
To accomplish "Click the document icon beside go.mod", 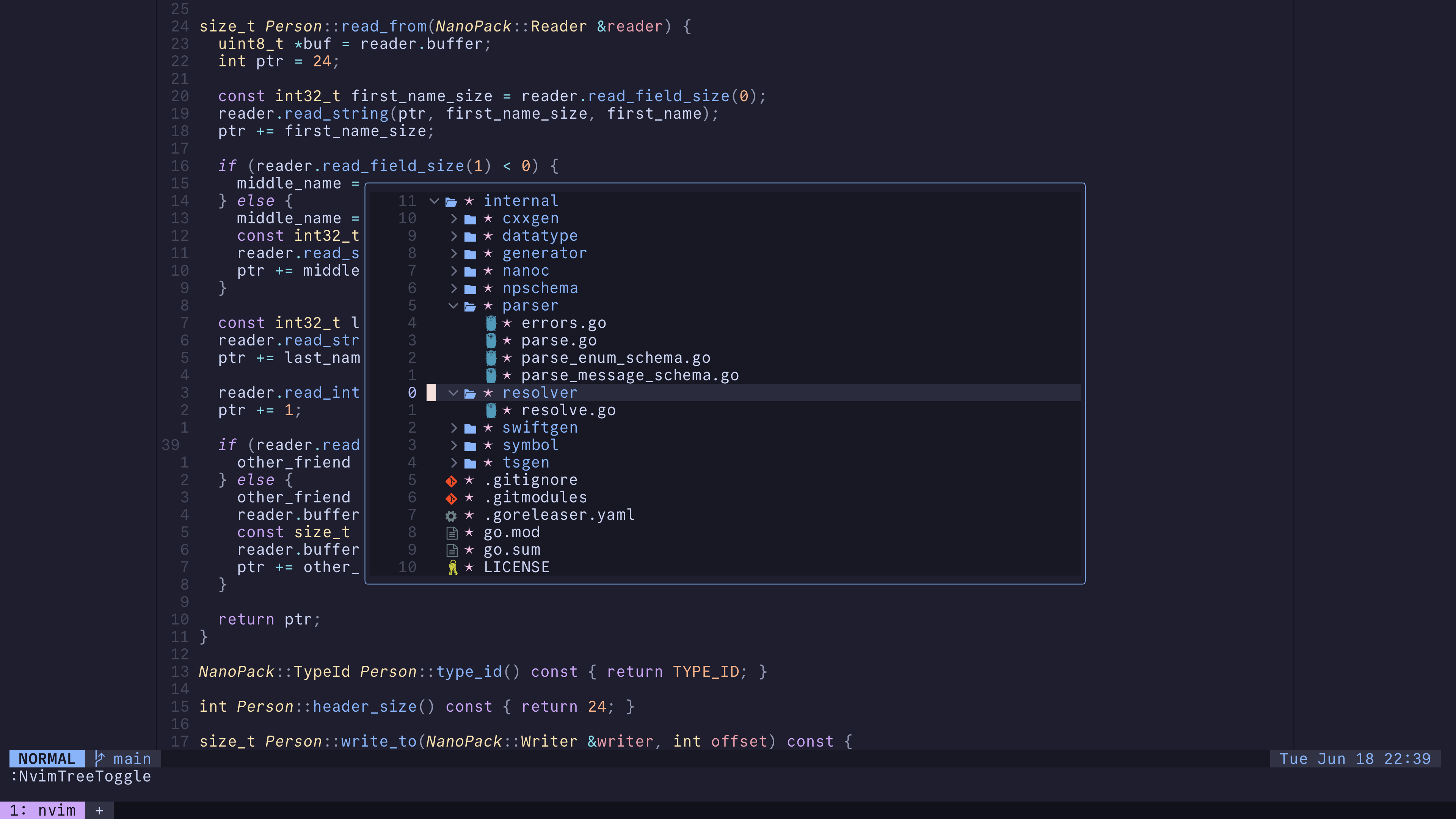I will [452, 533].
